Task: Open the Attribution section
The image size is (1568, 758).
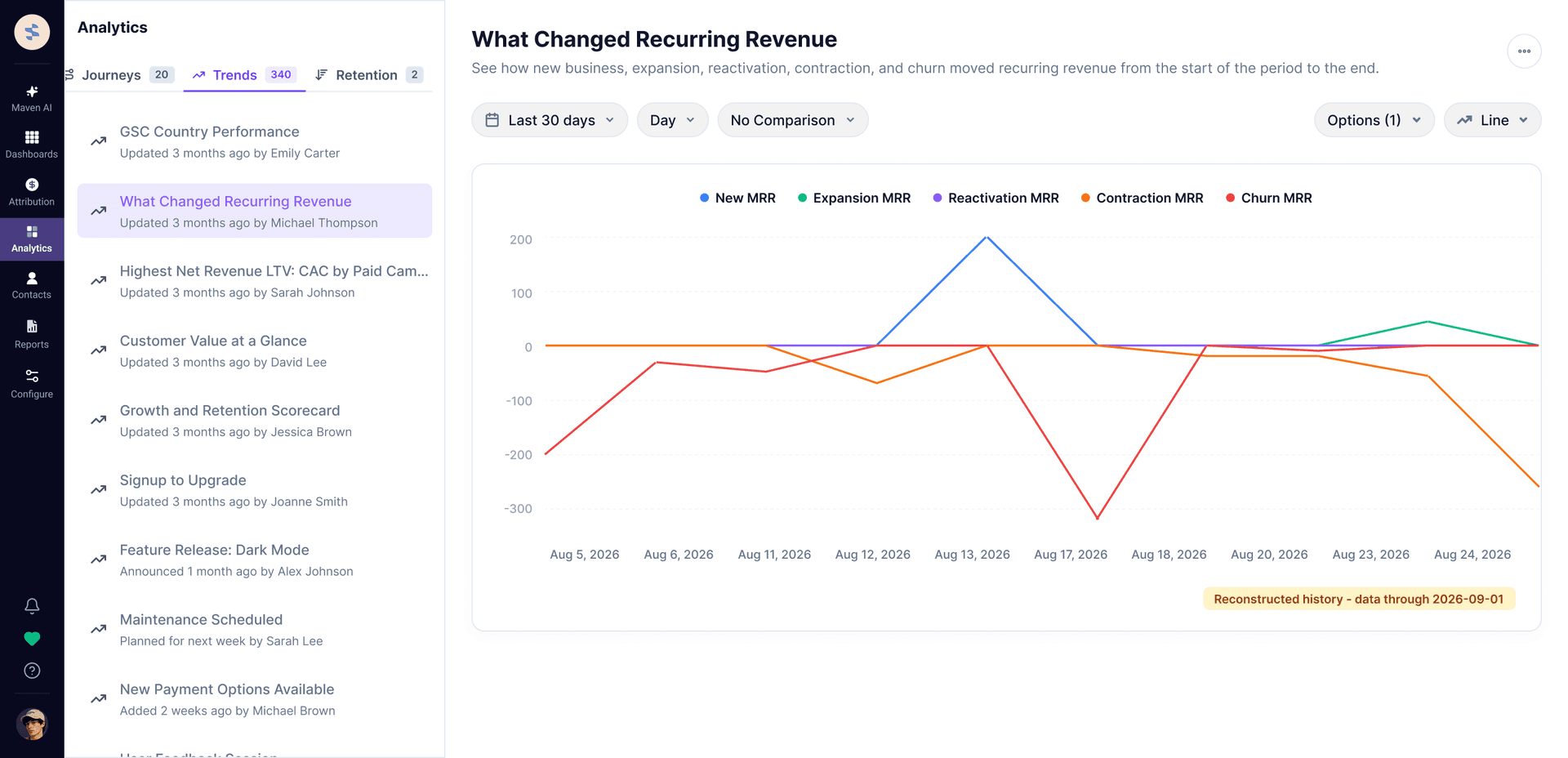Action: pos(32,192)
